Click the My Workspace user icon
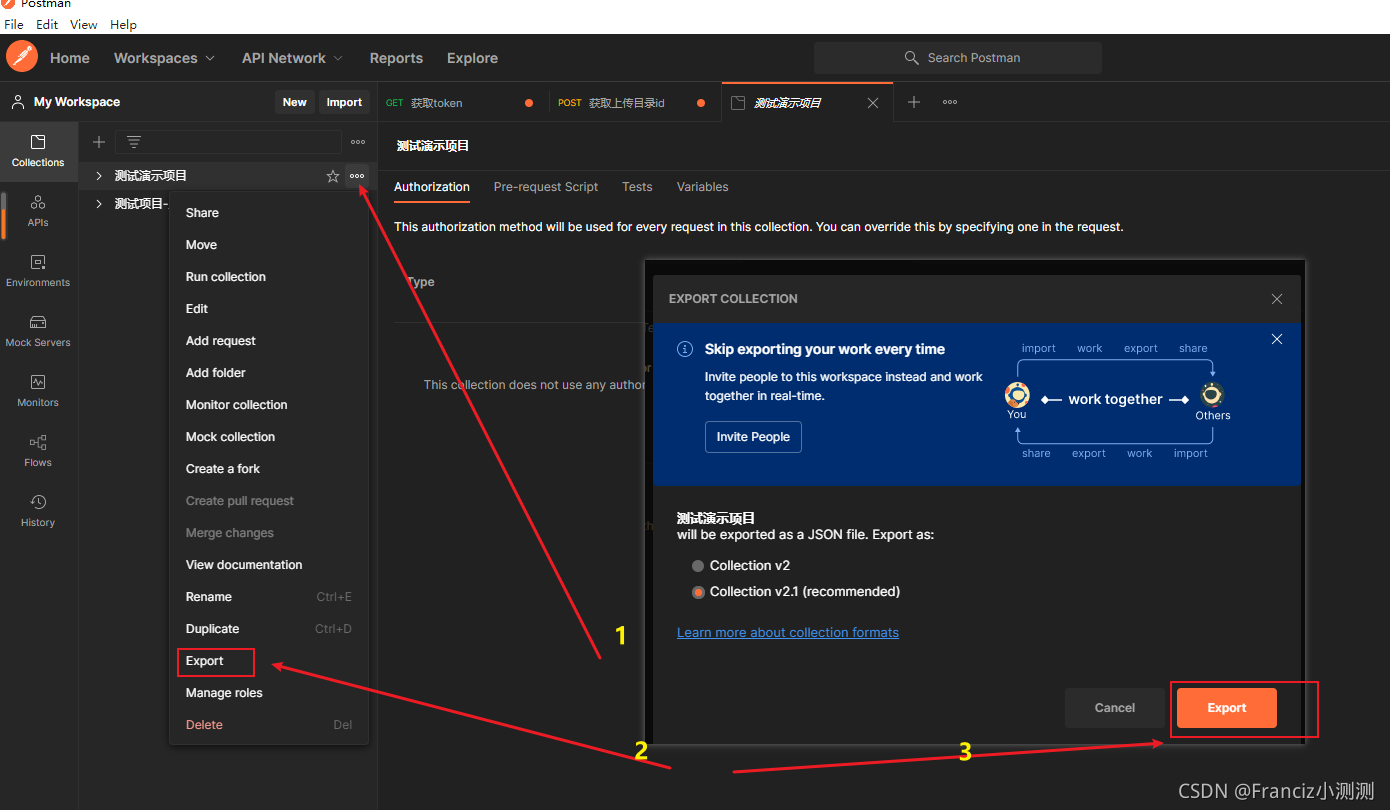This screenshot has width=1390, height=810. click(x=18, y=102)
